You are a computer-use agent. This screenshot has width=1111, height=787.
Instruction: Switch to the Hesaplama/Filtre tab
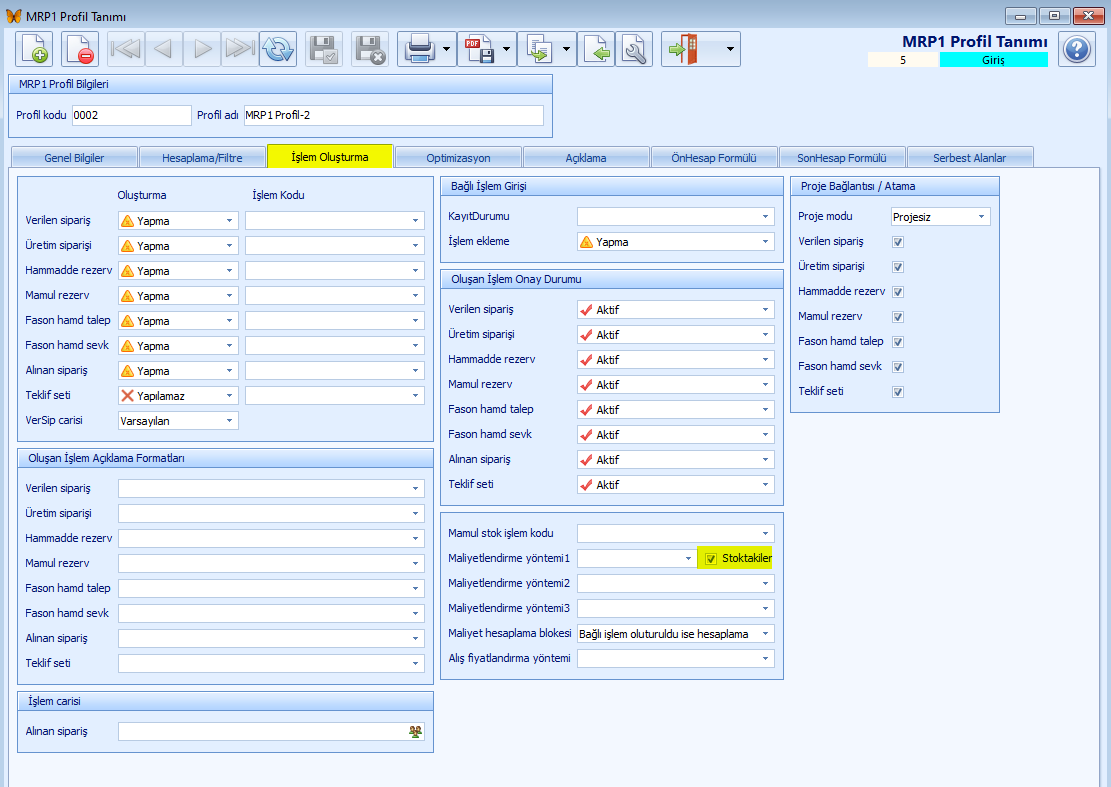pos(202,158)
